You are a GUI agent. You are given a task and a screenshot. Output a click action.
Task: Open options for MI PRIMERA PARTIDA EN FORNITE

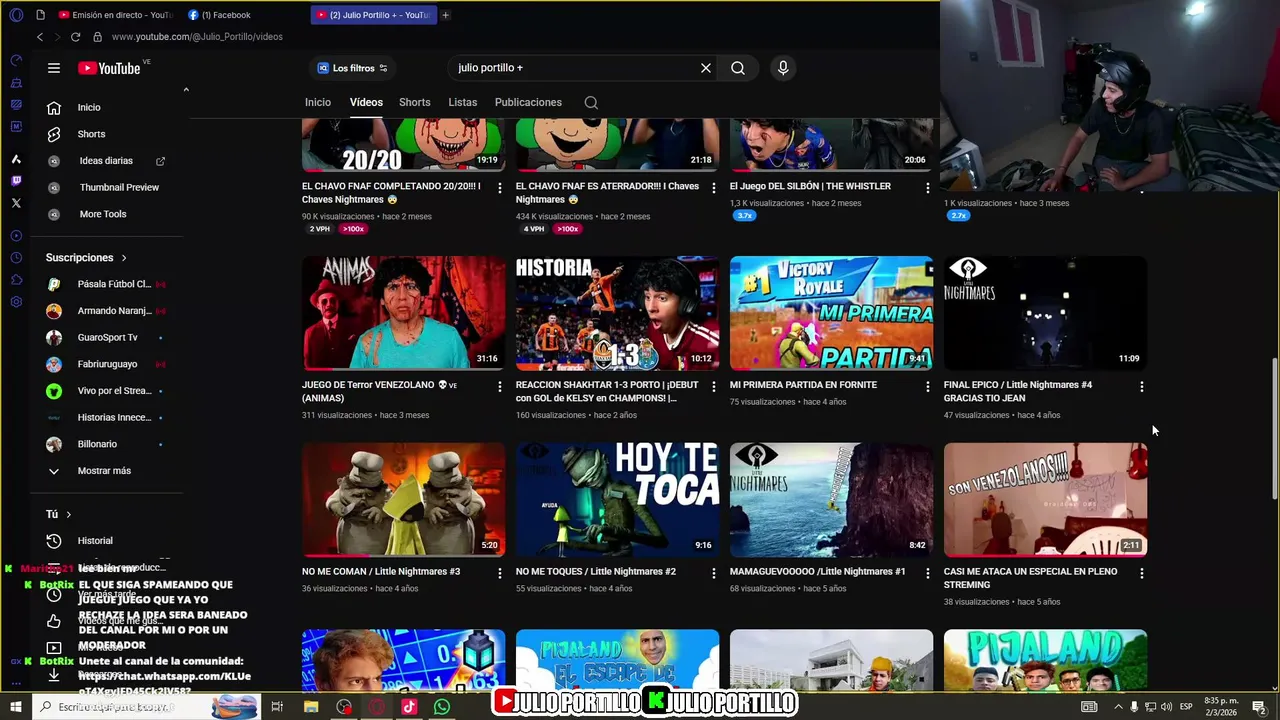(x=928, y=386)
